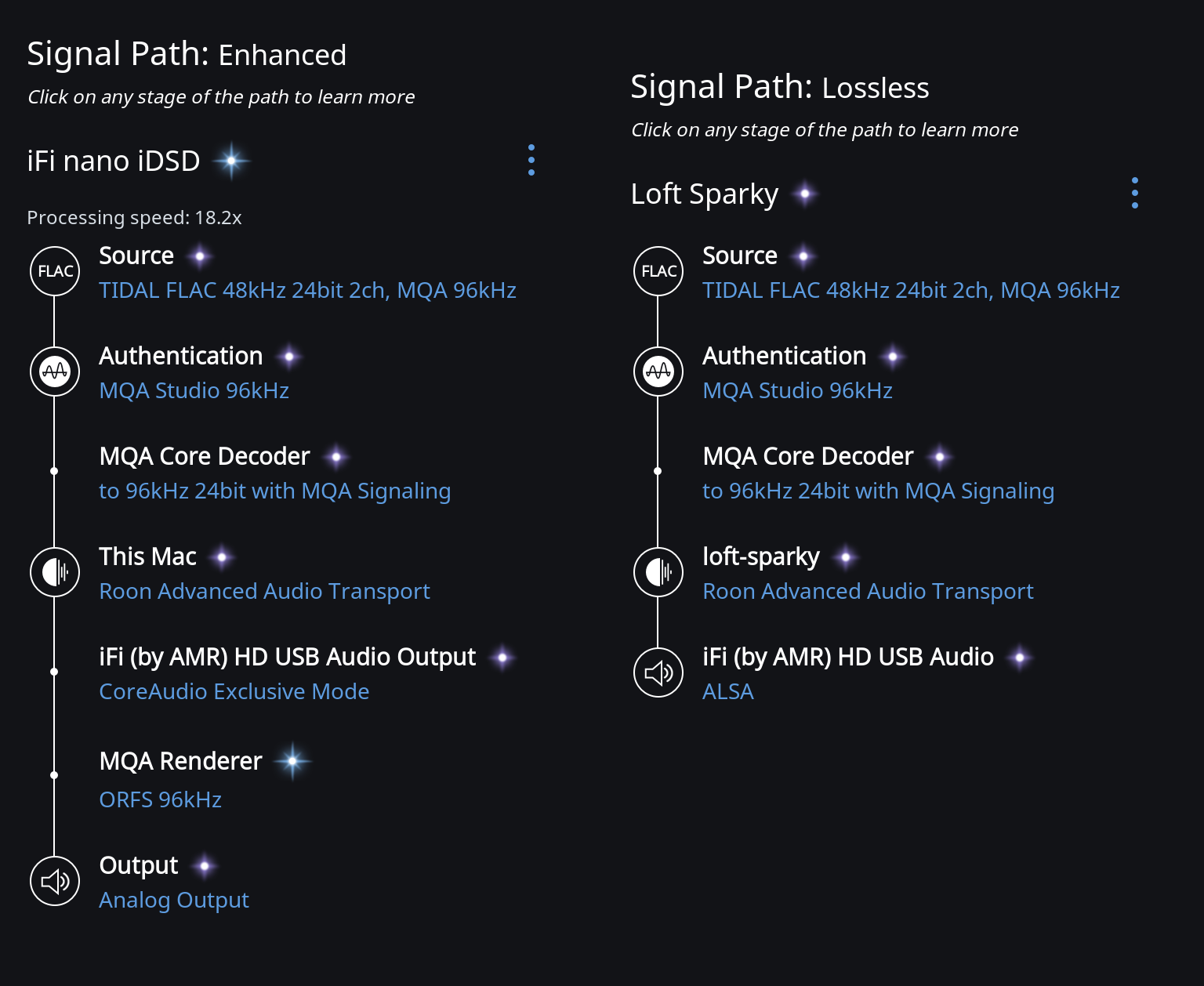Open CoreAudio Exclusive Mode stage info

[234, 691]
